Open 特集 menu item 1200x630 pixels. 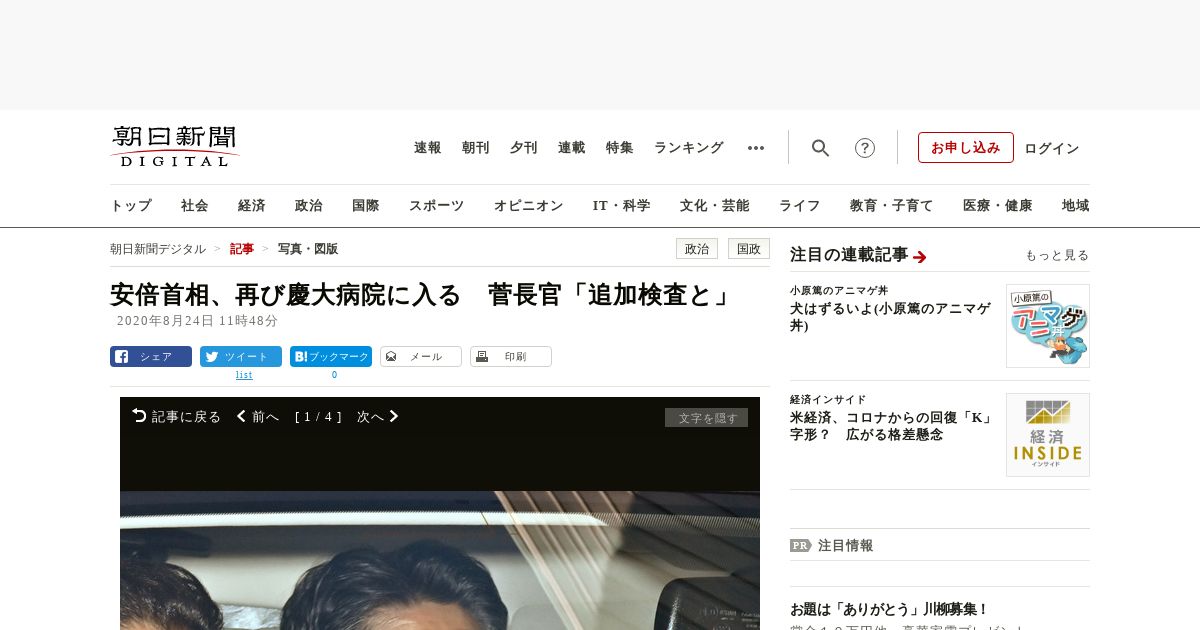[620, 148]
